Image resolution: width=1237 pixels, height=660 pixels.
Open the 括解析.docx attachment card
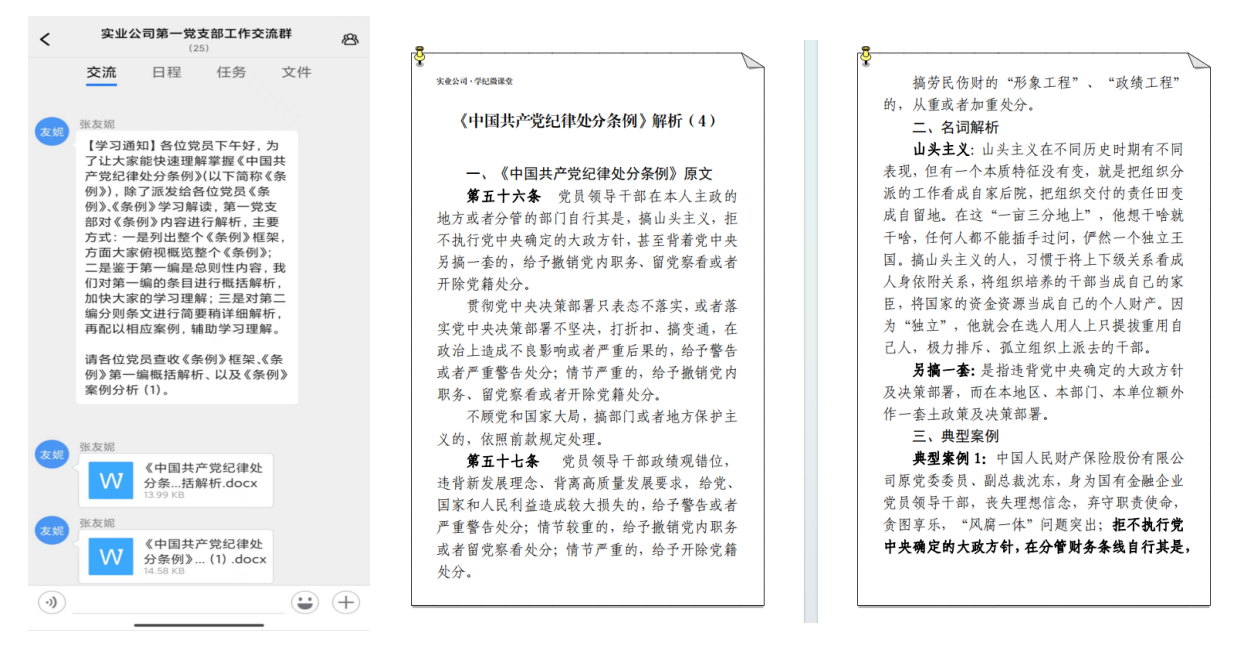(x=175, y=480)
